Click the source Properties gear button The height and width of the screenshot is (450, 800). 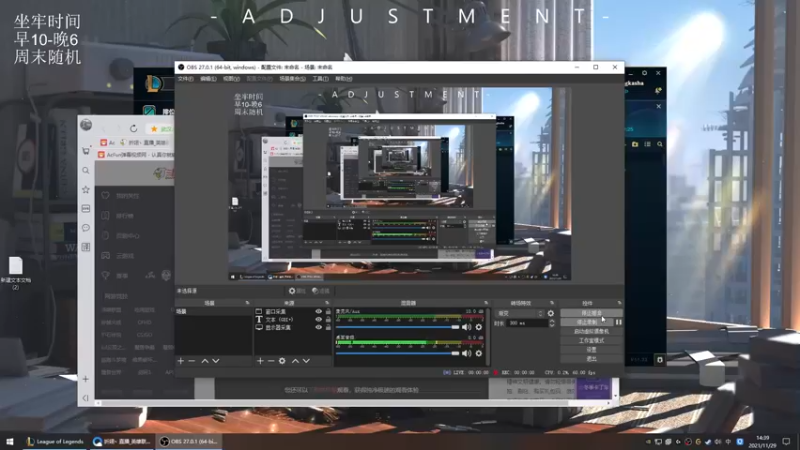pos(297,291)
